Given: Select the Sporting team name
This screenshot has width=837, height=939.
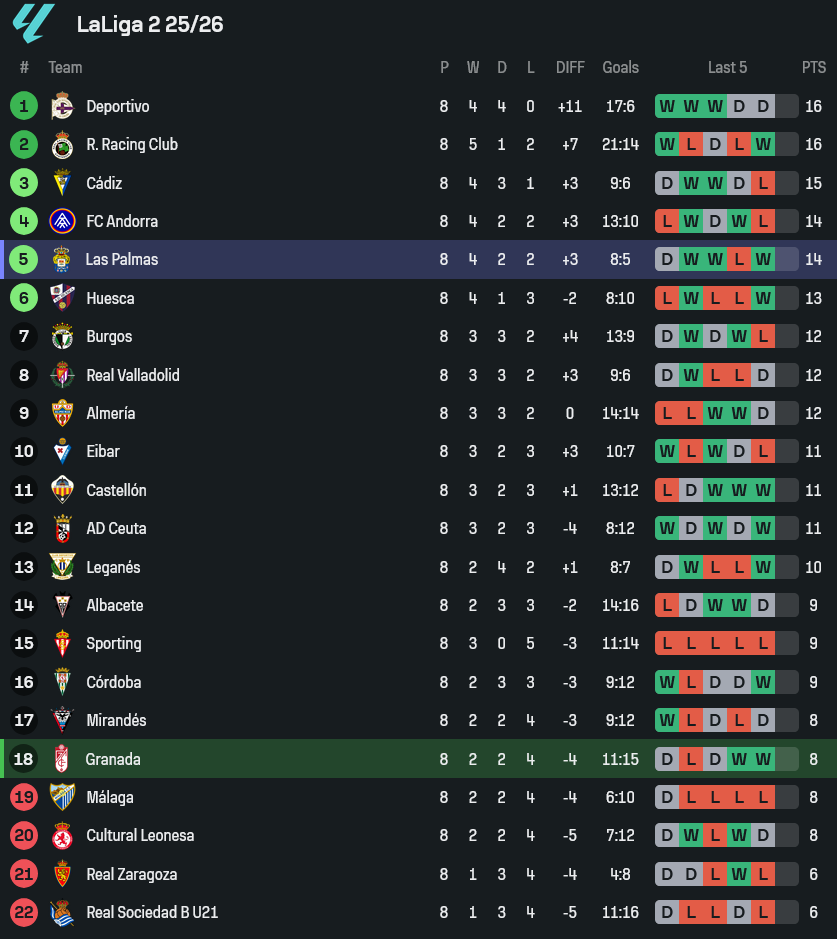Looking at the screenshot, I should 114,643.
